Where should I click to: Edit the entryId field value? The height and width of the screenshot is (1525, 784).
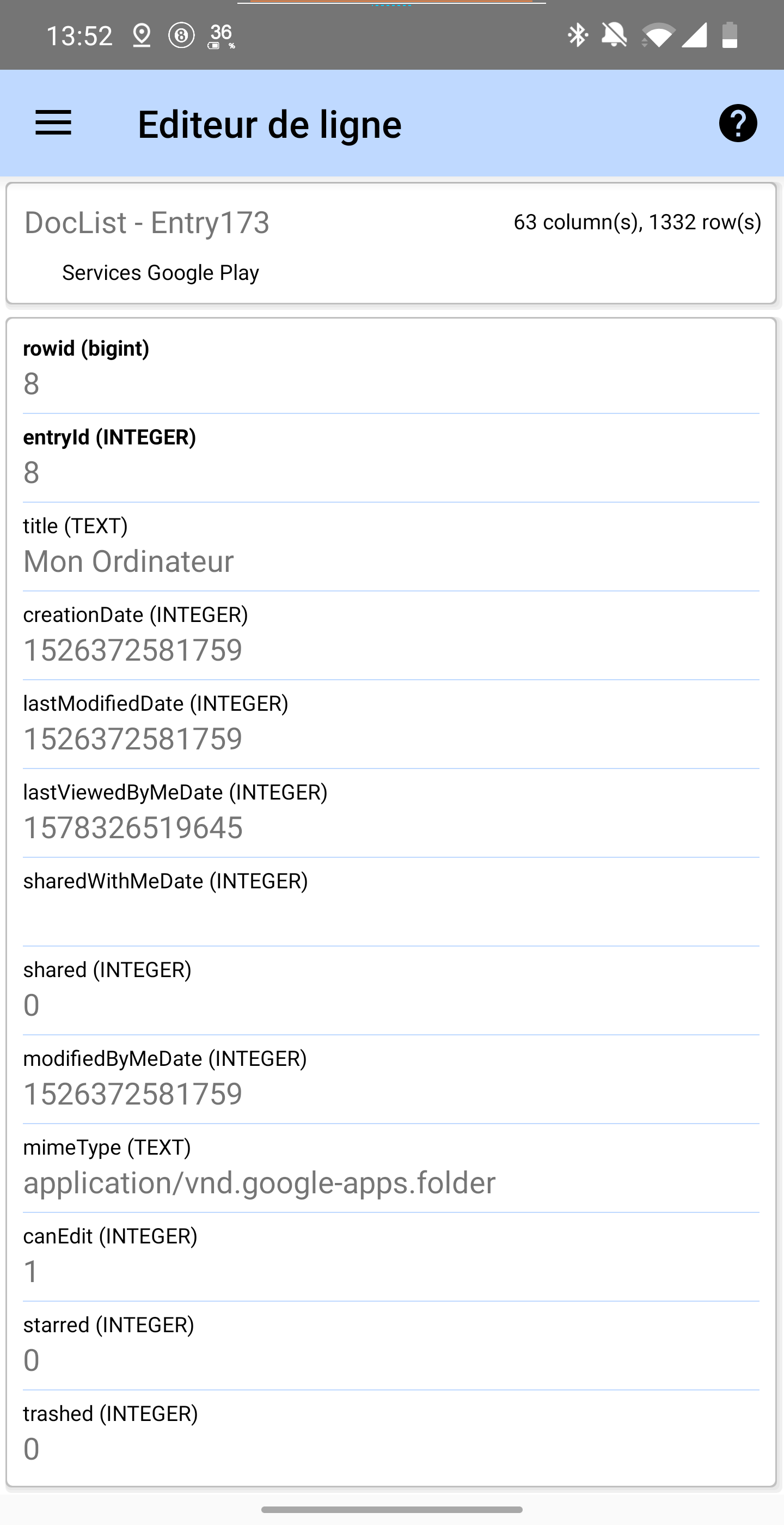tap(390, 472)
